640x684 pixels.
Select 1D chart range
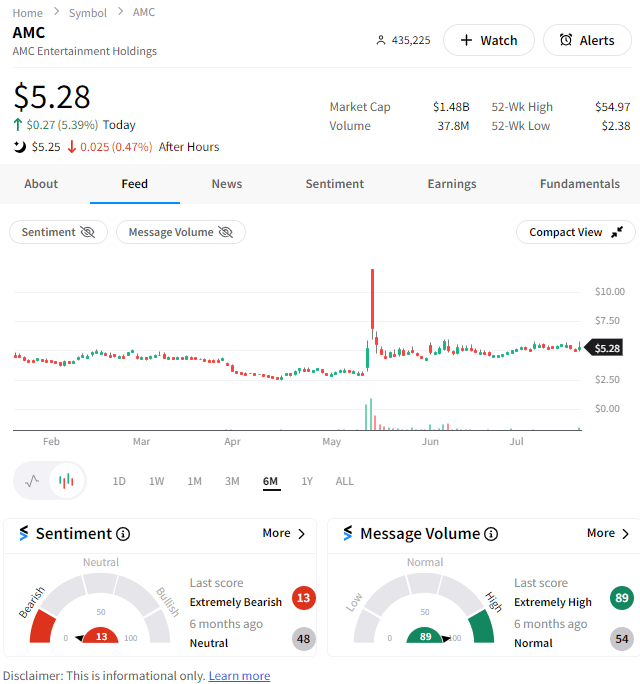[x=119, y=481]
